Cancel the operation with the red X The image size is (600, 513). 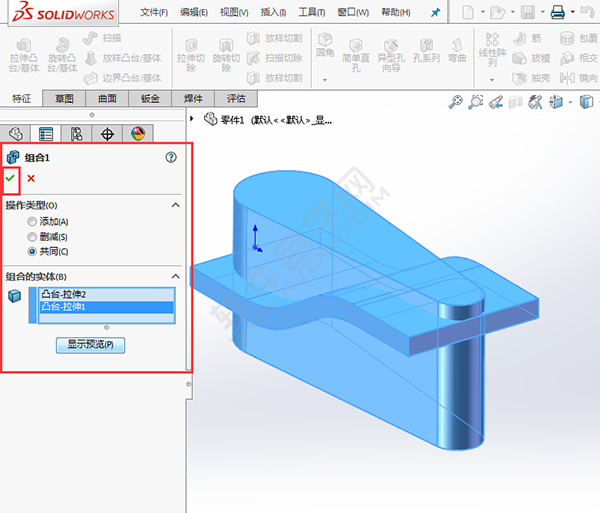click(x=31, y=178)
